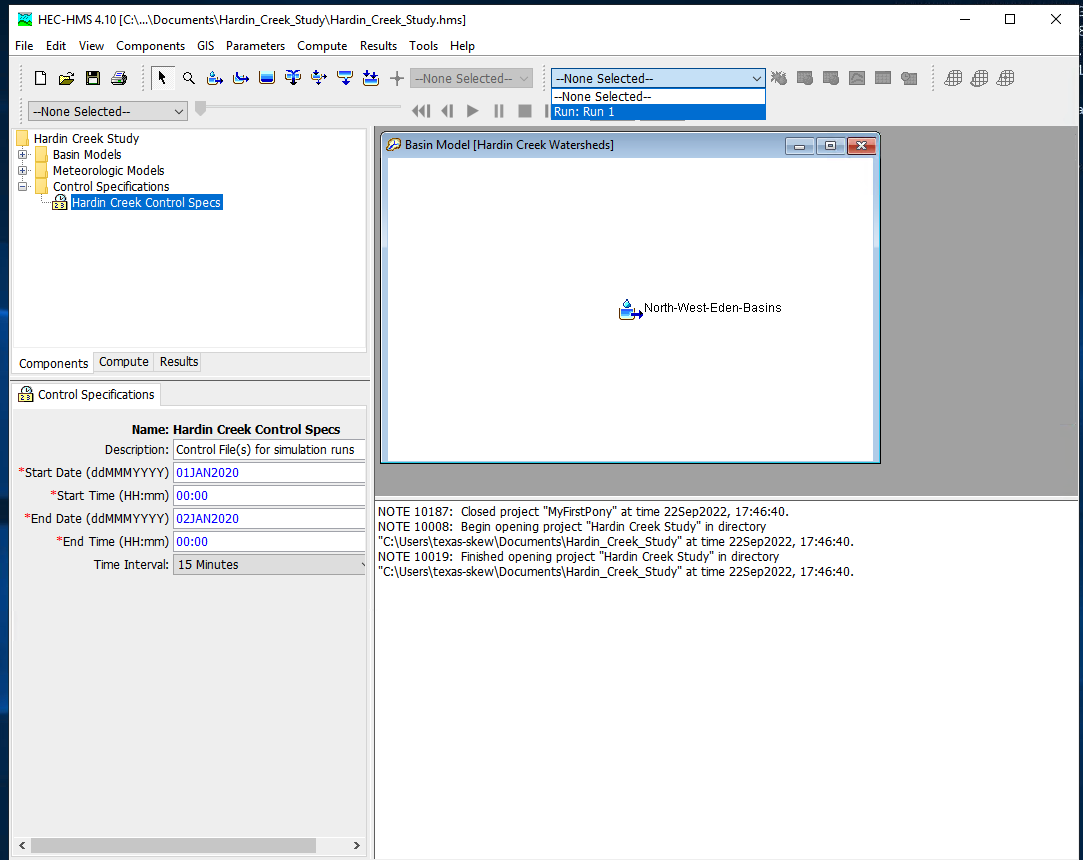The width and height of the screenshot is (1083, 860).
Task: Expand the Meteorologic Models tree node
Action: (x=23, y=171)
